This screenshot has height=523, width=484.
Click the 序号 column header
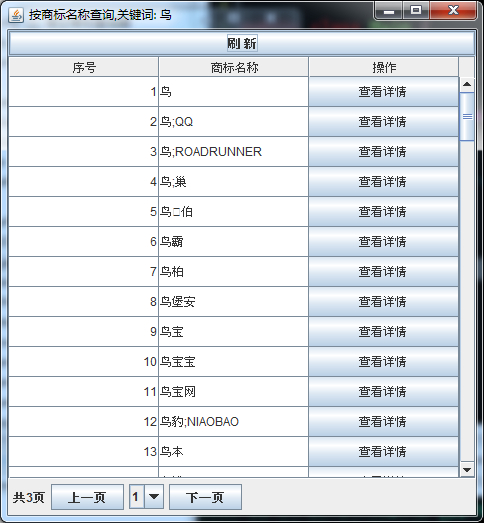(x=84, y=67)
